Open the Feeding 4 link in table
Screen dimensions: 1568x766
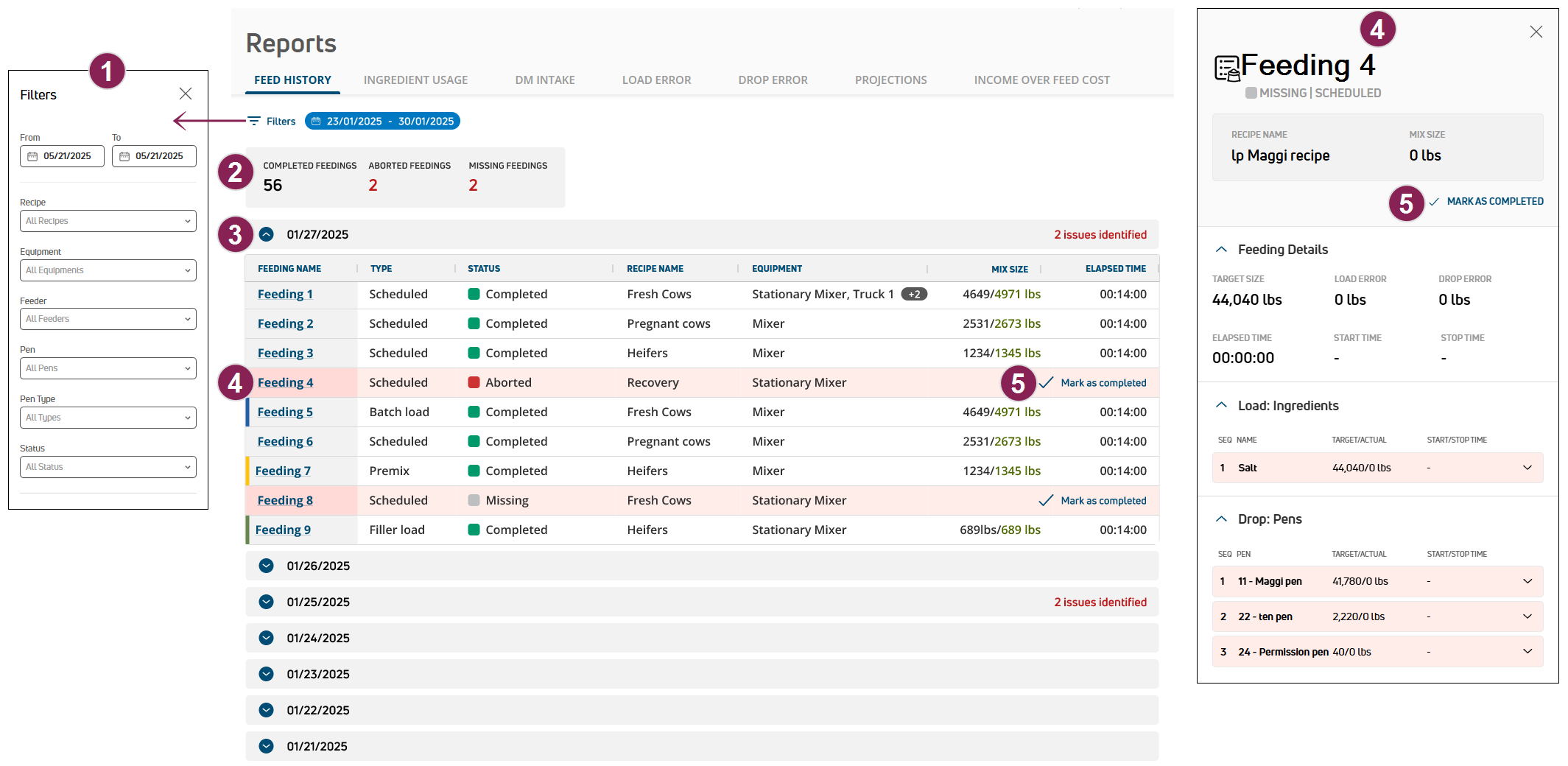(285, 382)
